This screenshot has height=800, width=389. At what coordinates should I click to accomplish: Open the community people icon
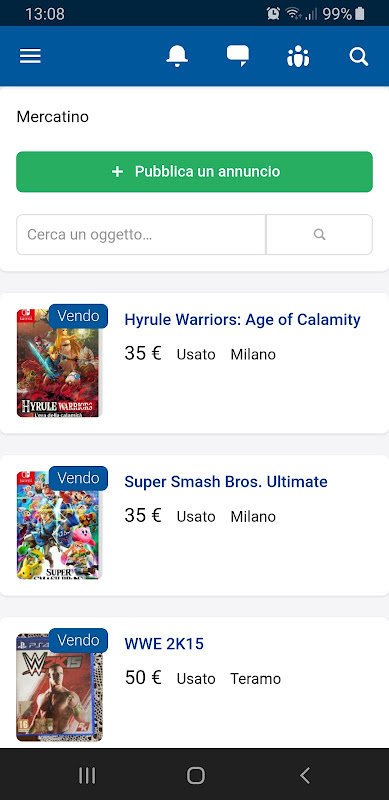point(298,56)
